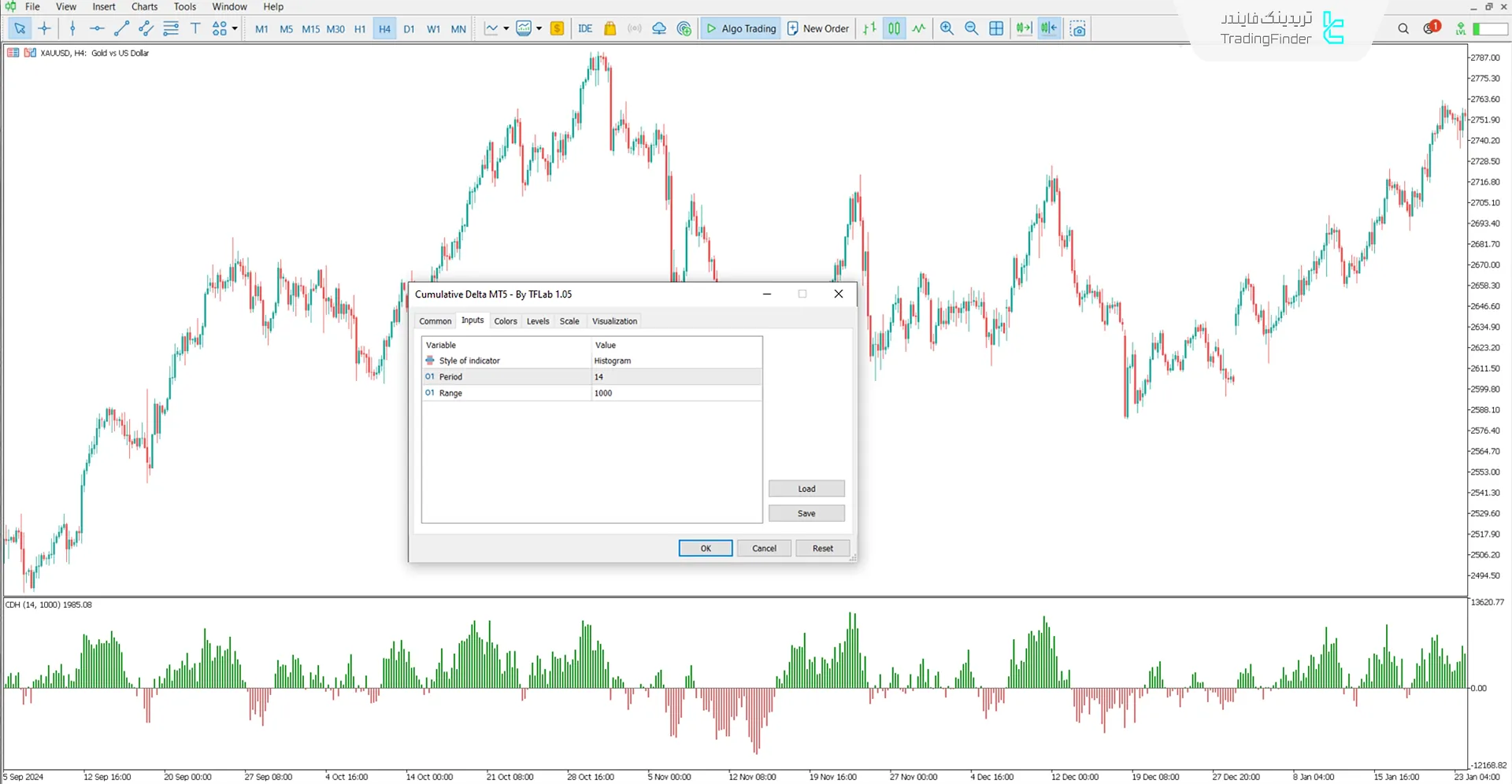
Task: Click the zoom out magnifier icon
Action: (x=971, y=28)
